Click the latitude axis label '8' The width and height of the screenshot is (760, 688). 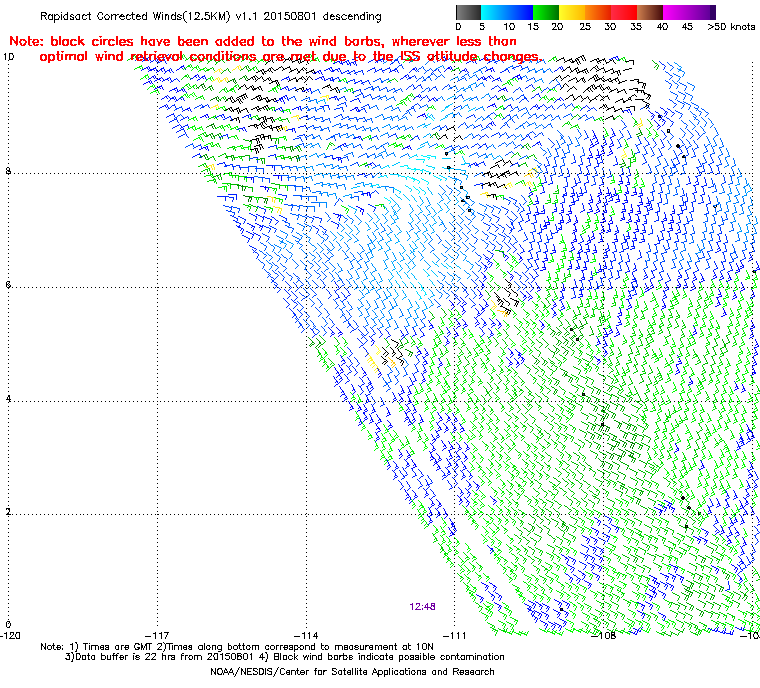[x=8, y=171]
